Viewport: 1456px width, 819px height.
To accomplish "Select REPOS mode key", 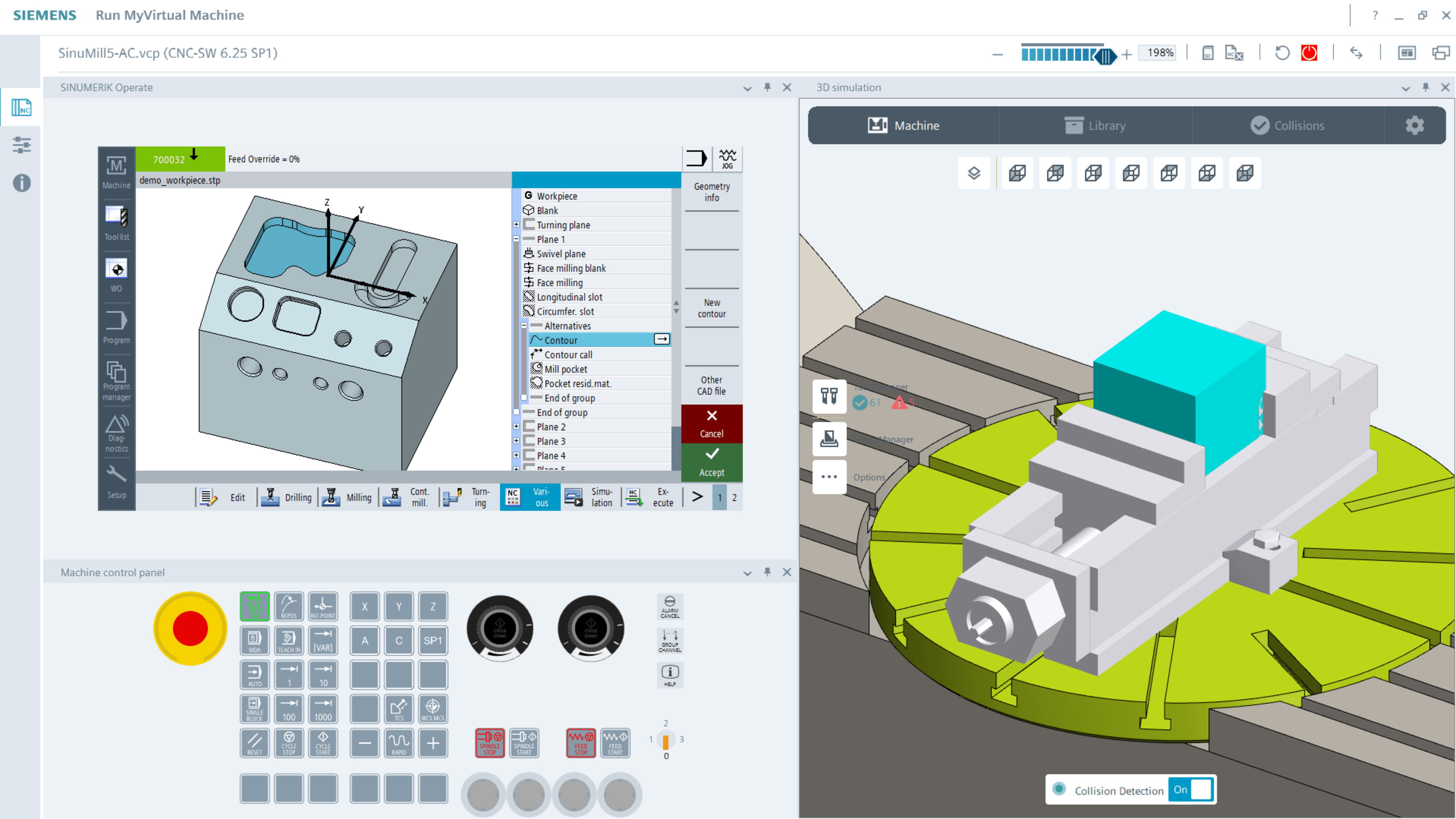I will click(289, 606).
